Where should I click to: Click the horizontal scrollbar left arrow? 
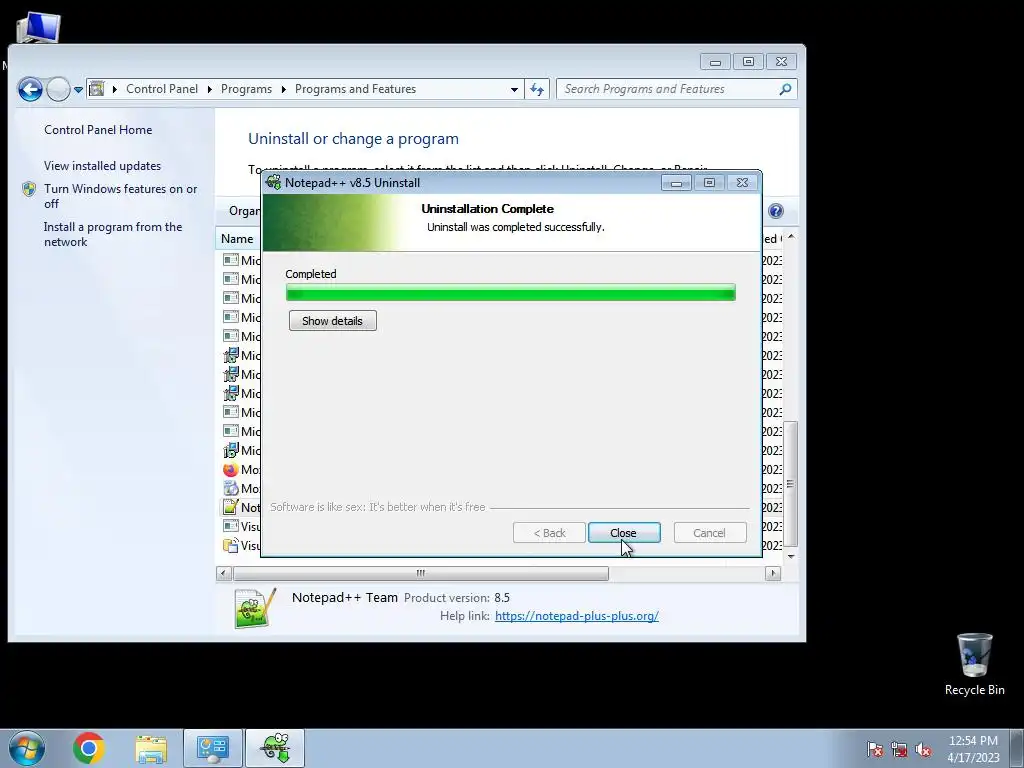click(223, 573)
